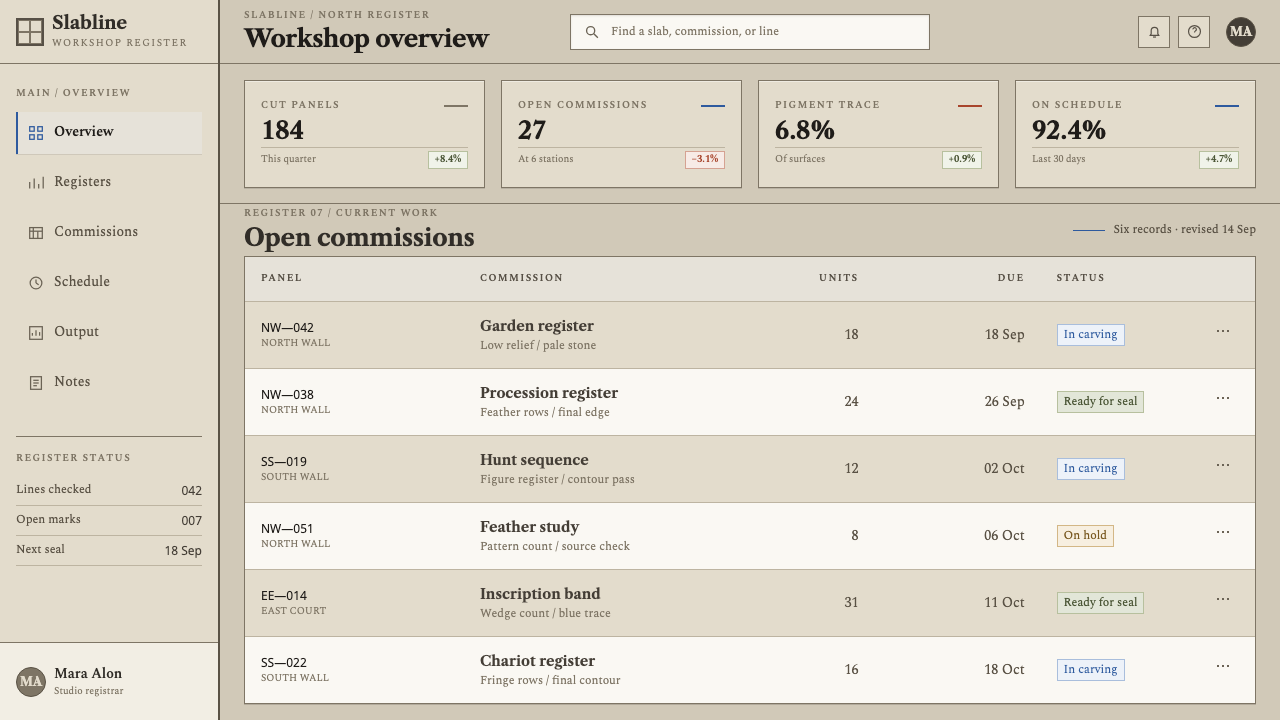This screenshot has height=720, width=1280.
Task: Click the Cut Panels stat card
Action: pos(364,134)
